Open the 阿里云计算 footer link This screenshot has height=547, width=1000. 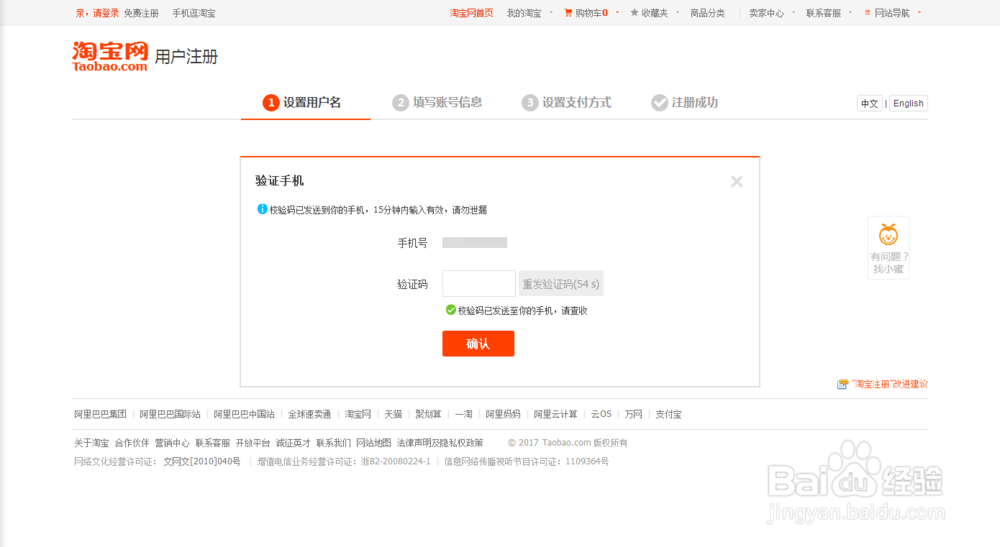pos(555,414)
